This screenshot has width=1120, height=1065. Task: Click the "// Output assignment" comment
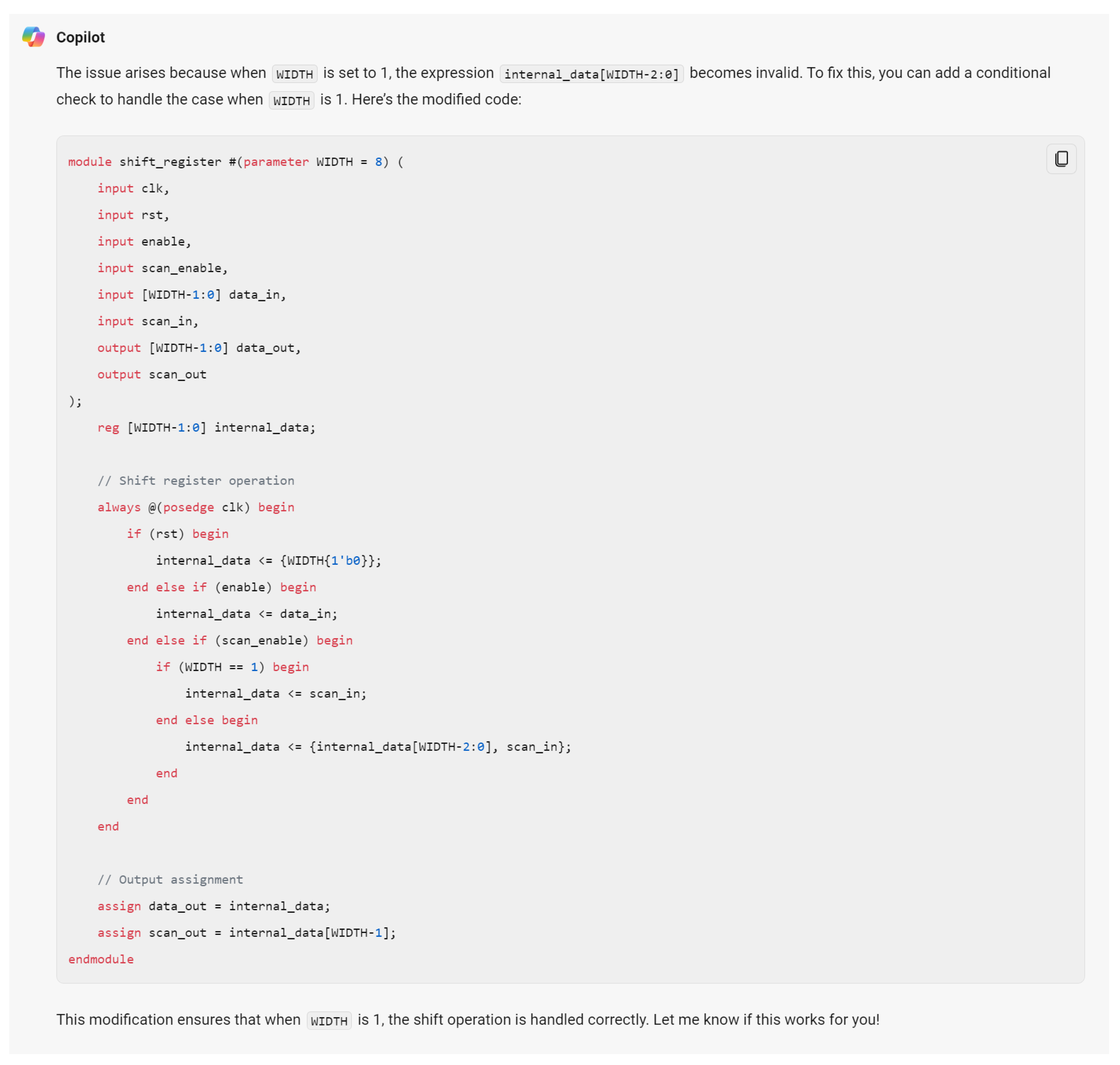pyautogui.click(x=170, y=879)
